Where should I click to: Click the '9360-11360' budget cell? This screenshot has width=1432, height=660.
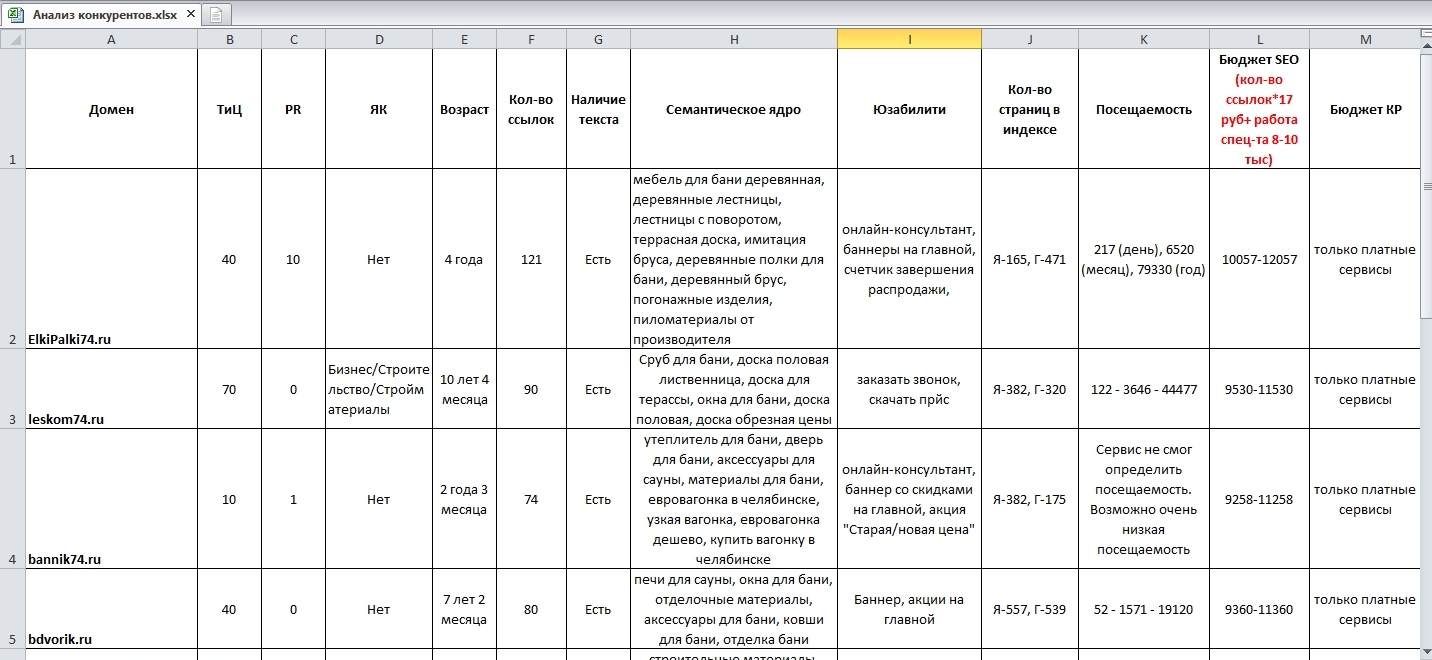click(x=1259, y=609)
